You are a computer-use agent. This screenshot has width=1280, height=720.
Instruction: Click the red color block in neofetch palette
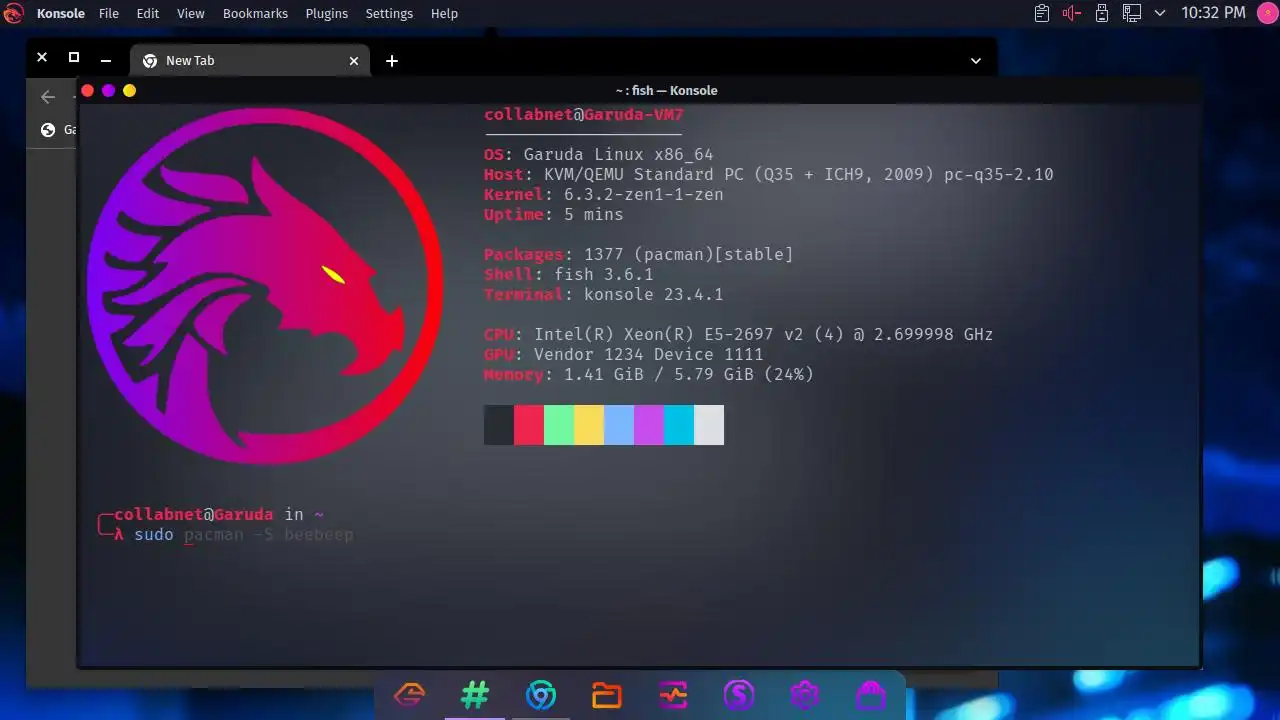[x=529, y=425]
